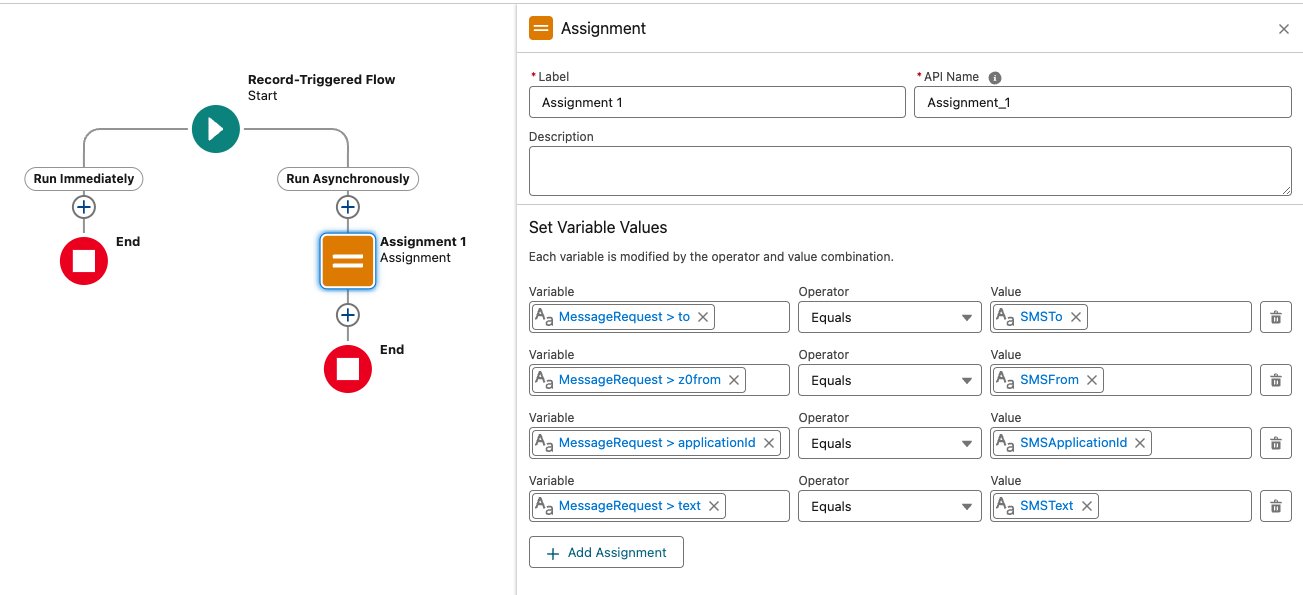Add element under Run Immediately path
The width and height of the screenshot is (1303, 595).
click(x=84, y=207)
